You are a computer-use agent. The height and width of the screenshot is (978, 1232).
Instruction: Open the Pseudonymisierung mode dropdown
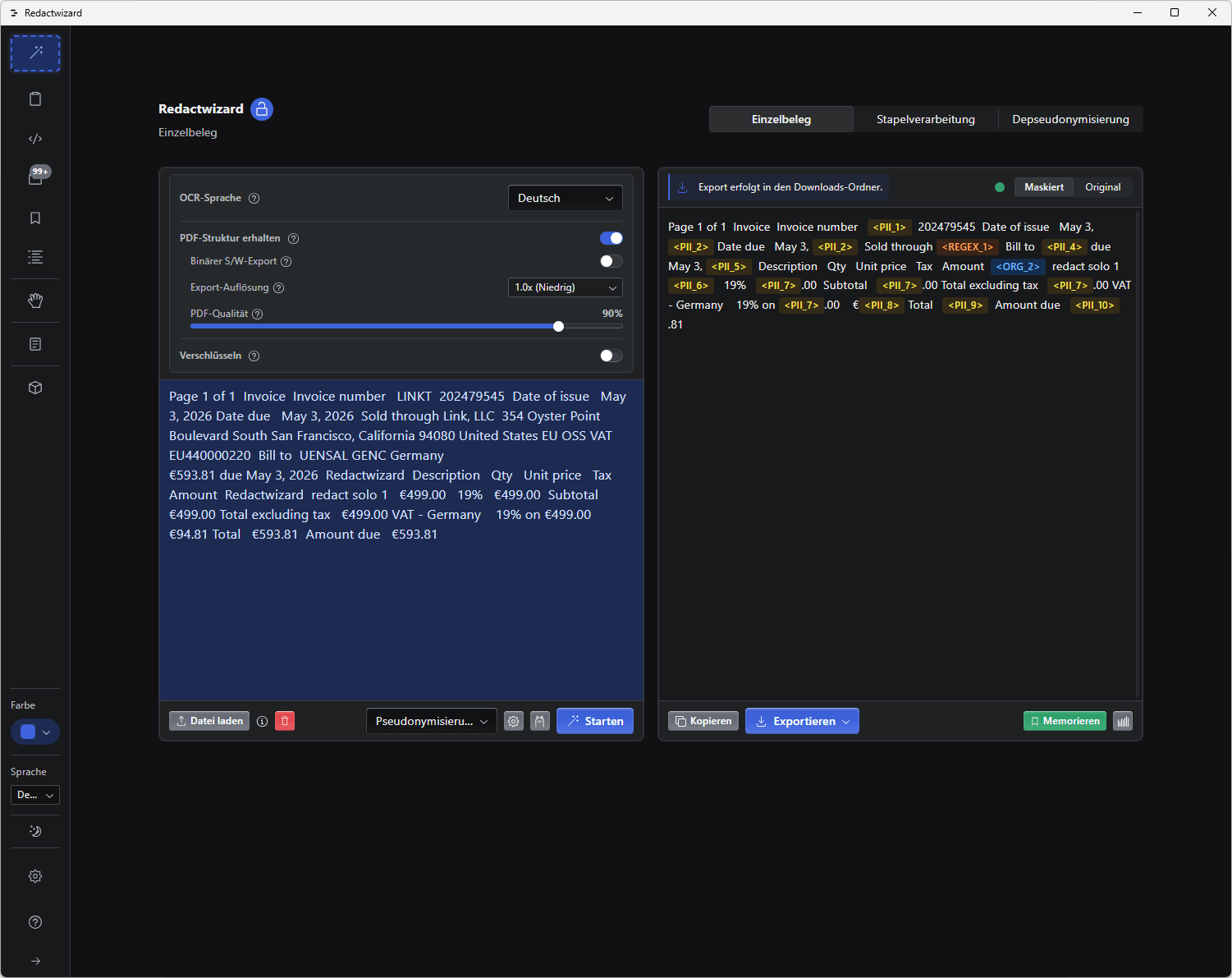click(432, 721)
